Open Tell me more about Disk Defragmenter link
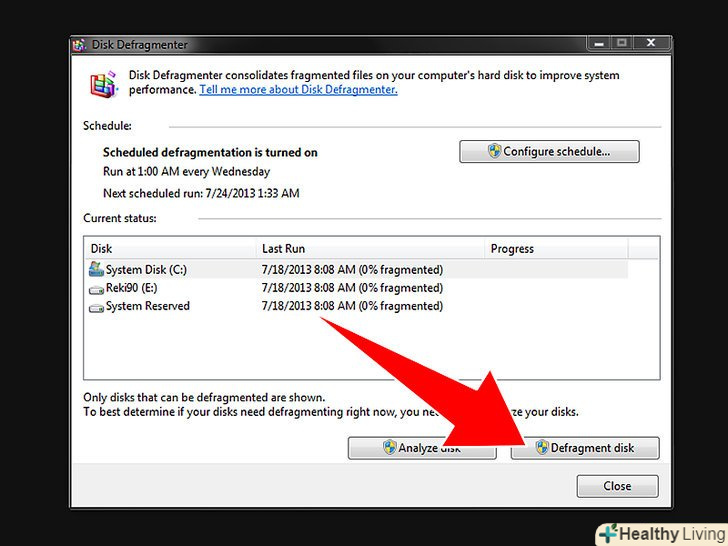 click(298, 90)
